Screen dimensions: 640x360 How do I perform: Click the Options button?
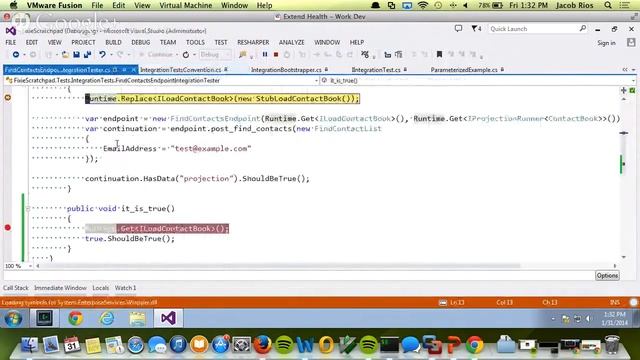[x=607, y=276]
